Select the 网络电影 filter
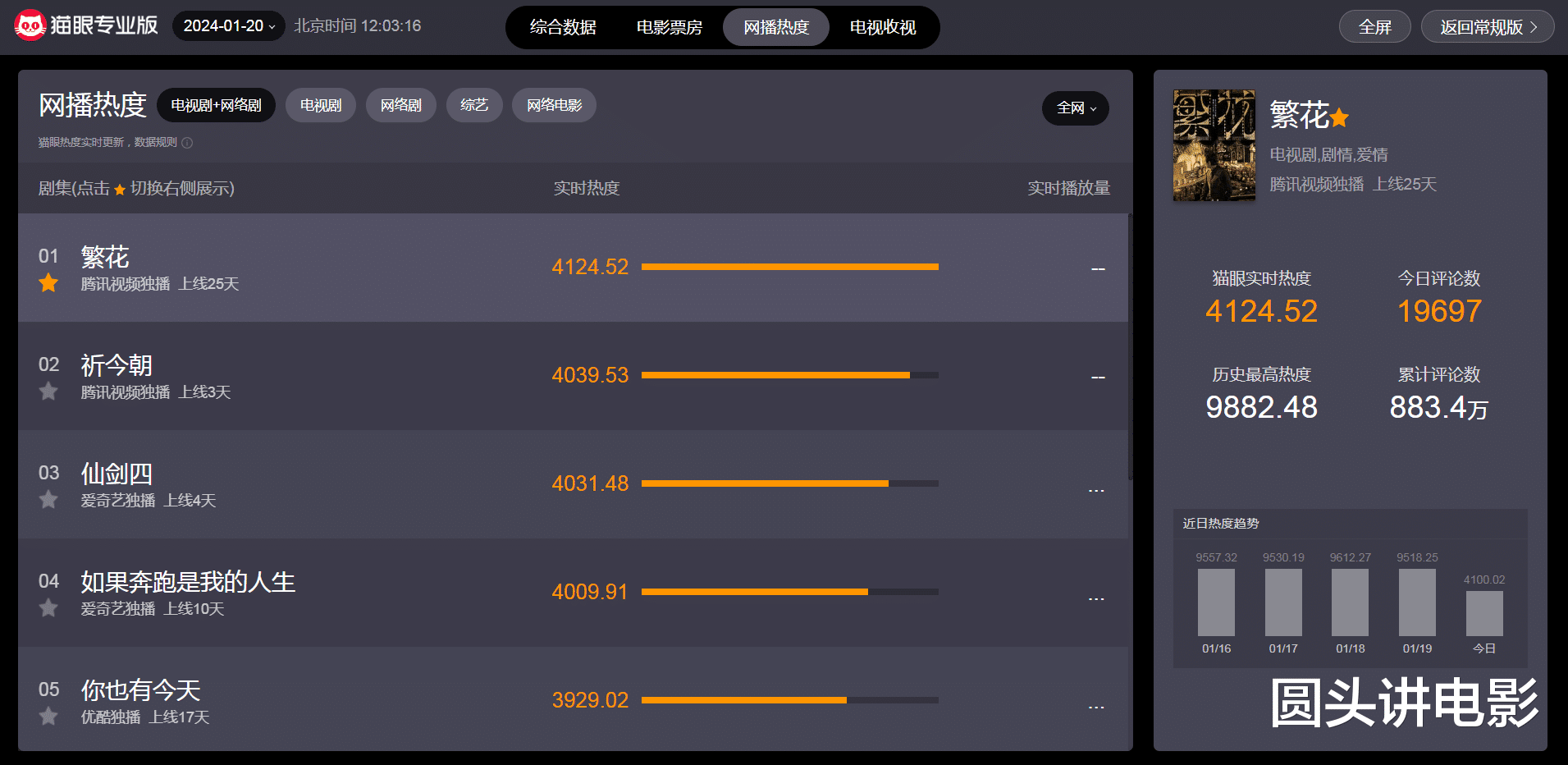1568x765 pixels. pos(554,105)
